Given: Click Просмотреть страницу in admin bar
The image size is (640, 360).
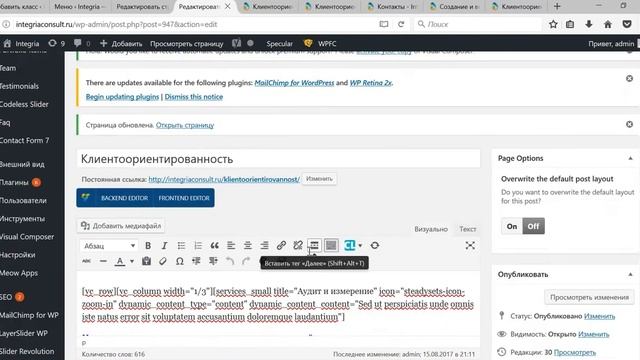Looking at the screenshot, I should click(x=187, y=44).
